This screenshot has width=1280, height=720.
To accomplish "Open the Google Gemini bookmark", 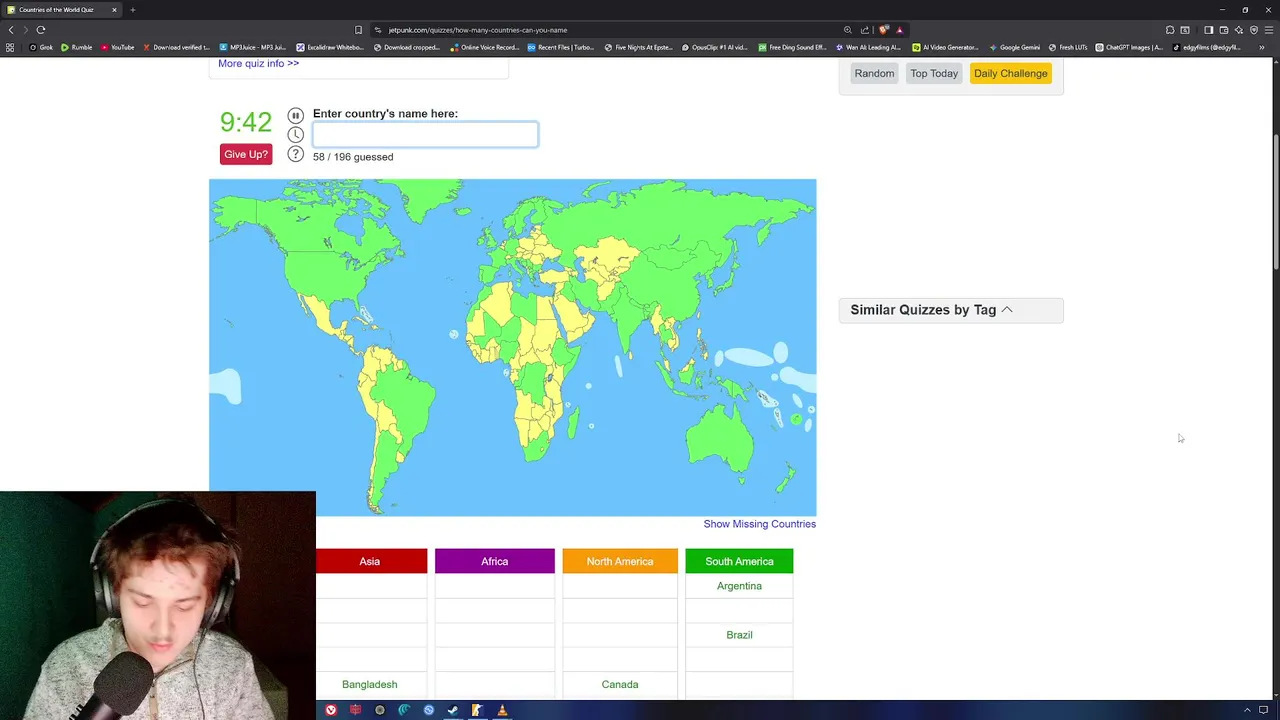I will tap(1014, 47).
